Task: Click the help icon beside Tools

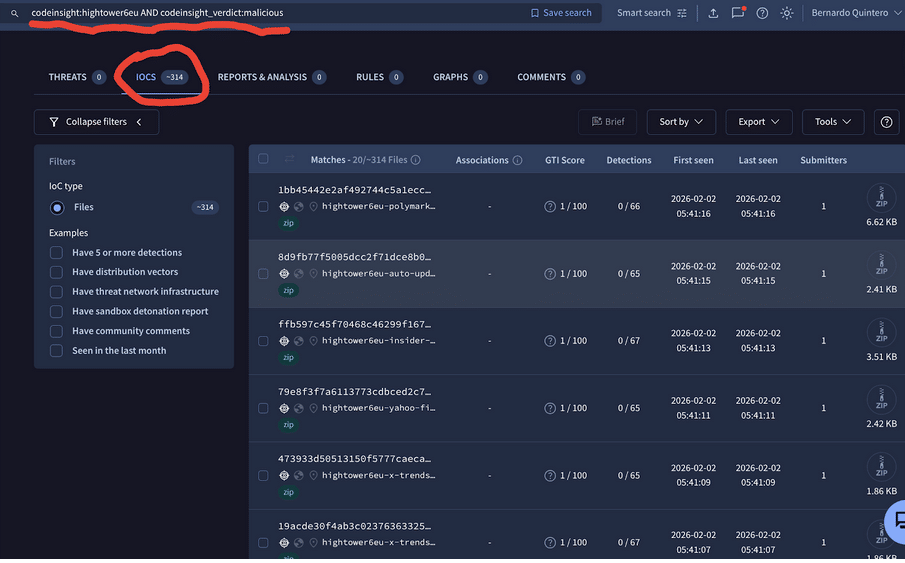Action: 885,122
